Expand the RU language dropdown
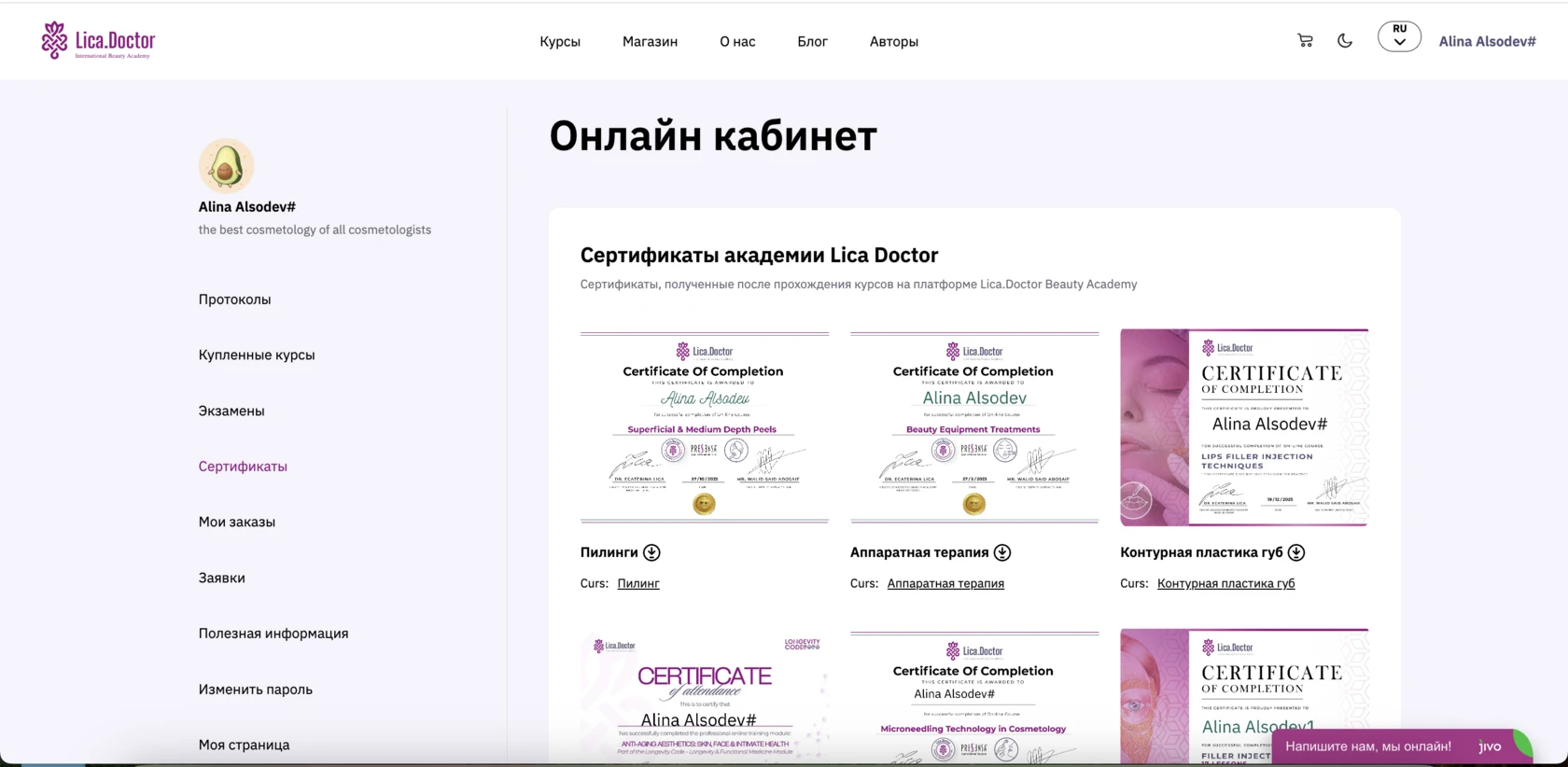The image size is (1568, 767). click(1399, 36)
